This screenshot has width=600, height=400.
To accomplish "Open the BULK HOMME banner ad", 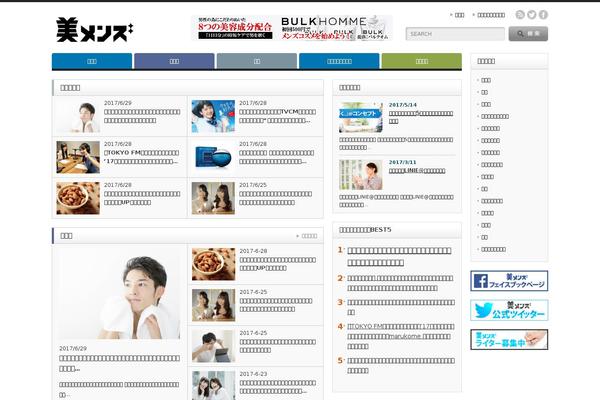I will point(292,28).
